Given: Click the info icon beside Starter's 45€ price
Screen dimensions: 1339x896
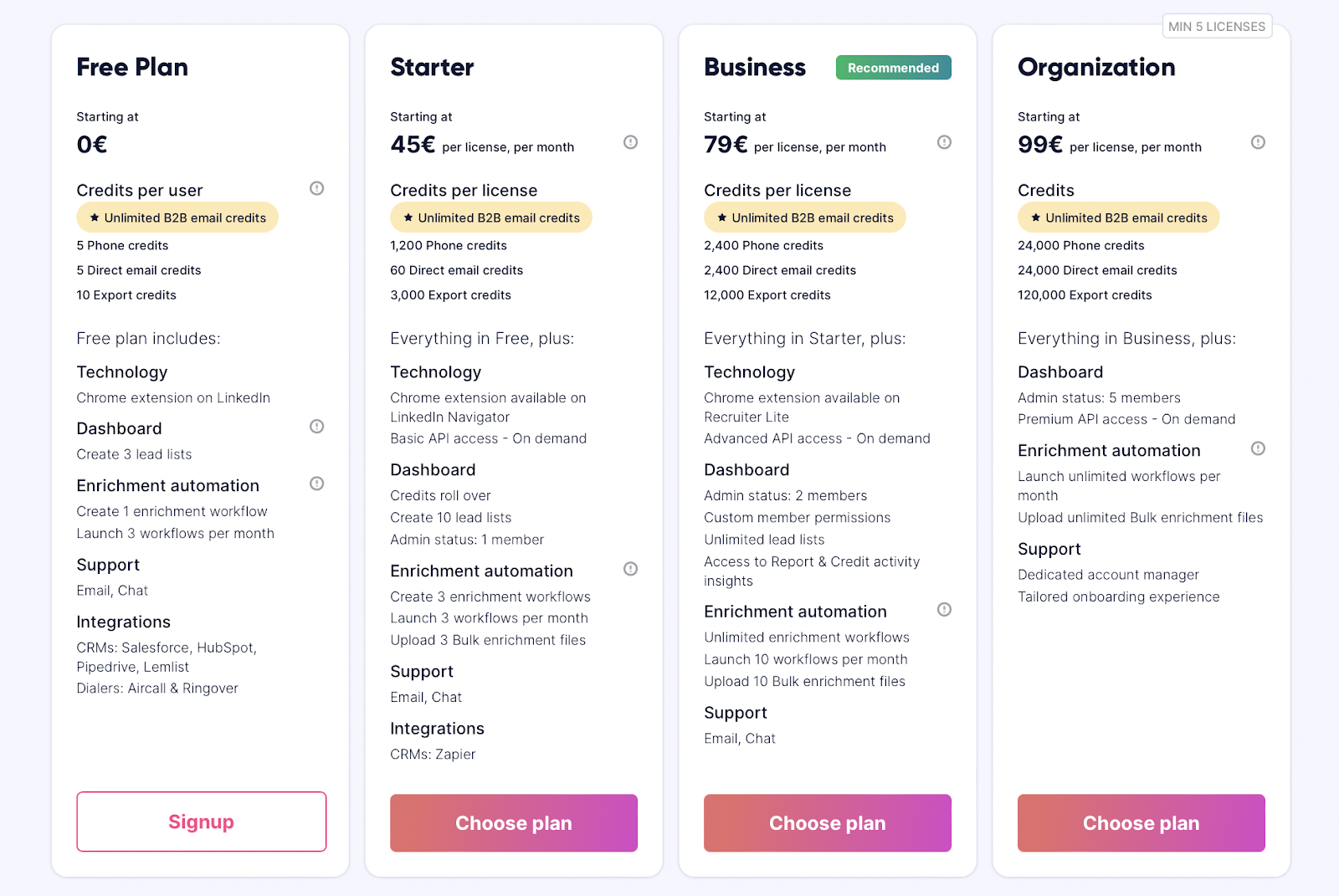Looking at the screenshot, I should pos(630,142).
